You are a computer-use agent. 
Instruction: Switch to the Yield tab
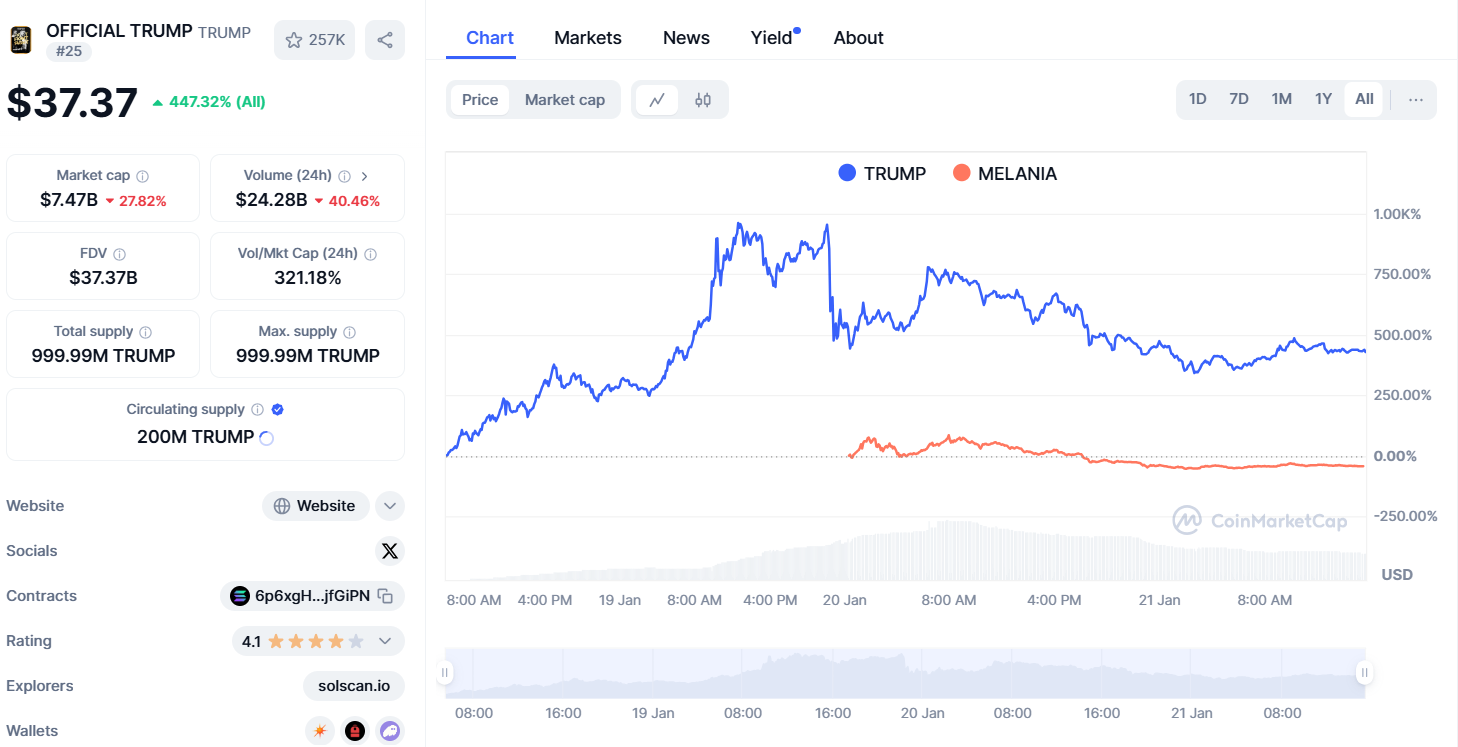click(x=772, y=38)
